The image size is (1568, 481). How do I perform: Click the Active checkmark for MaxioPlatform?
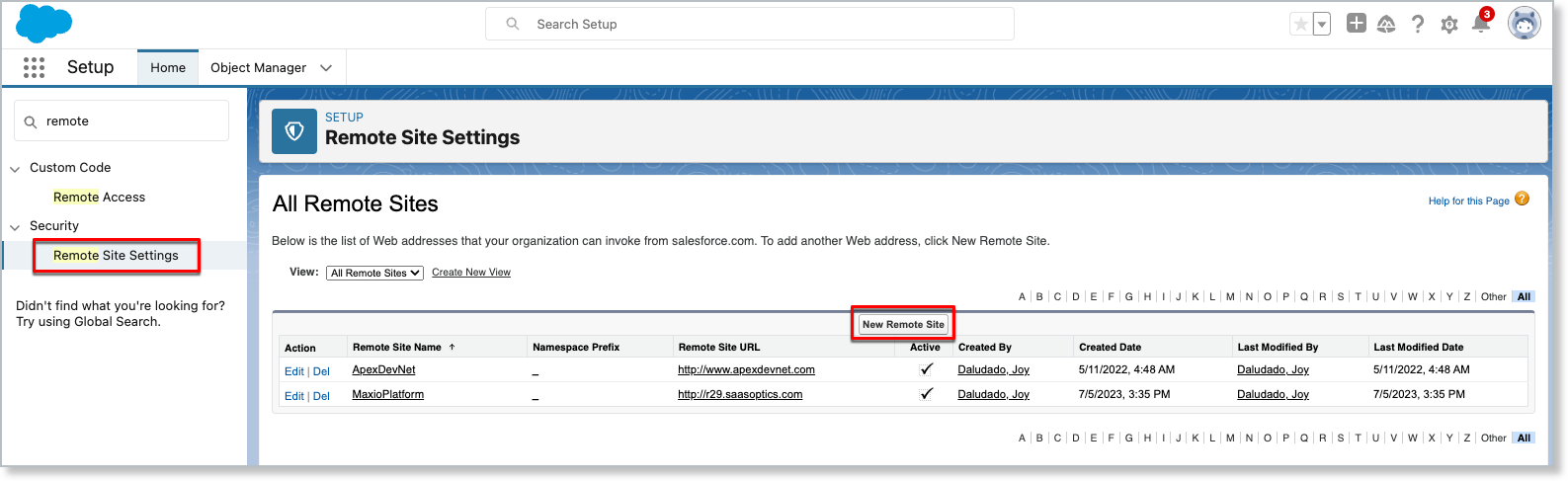(x=926, y=394)
